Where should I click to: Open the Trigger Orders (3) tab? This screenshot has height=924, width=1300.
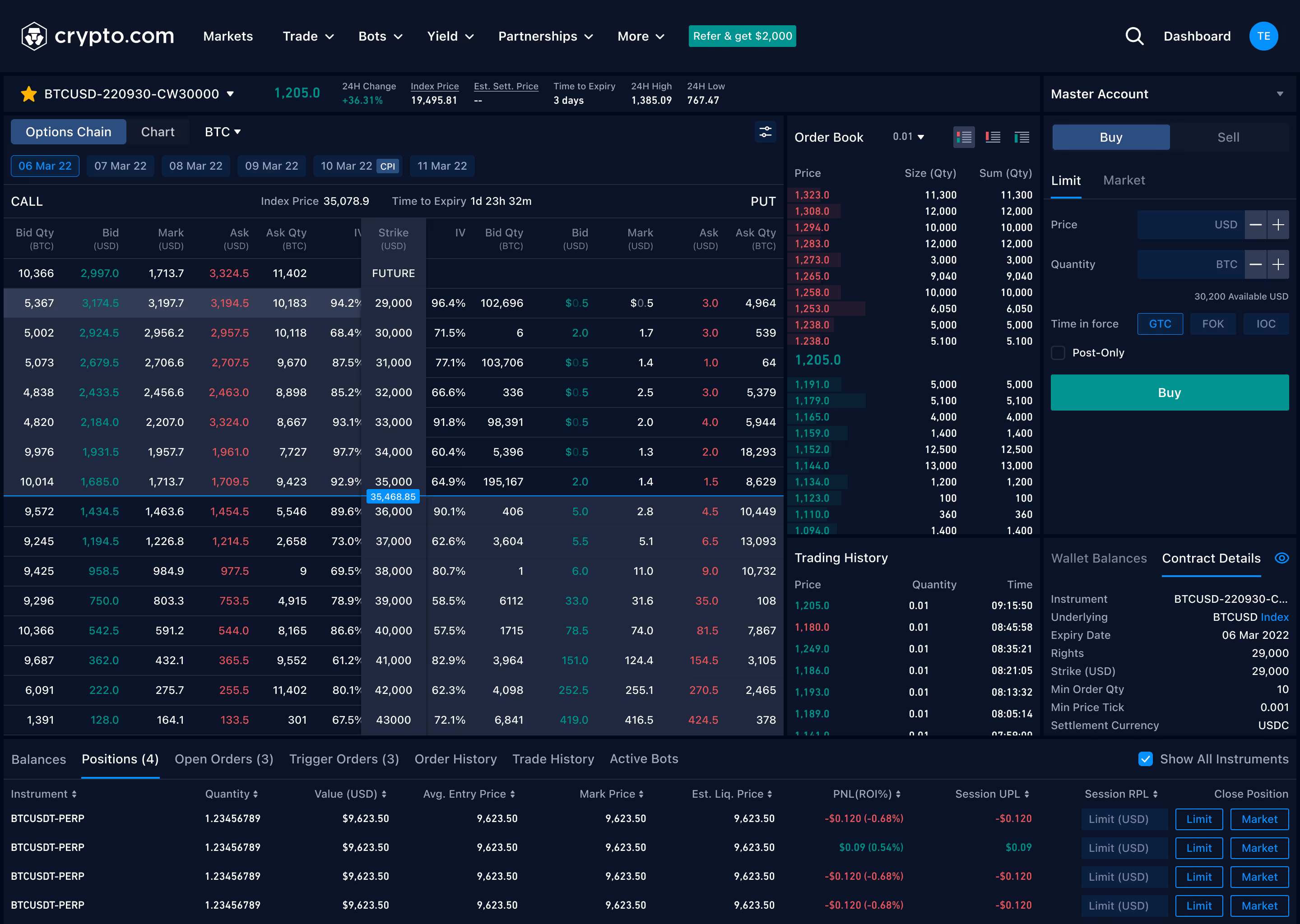tap(344, 759)
